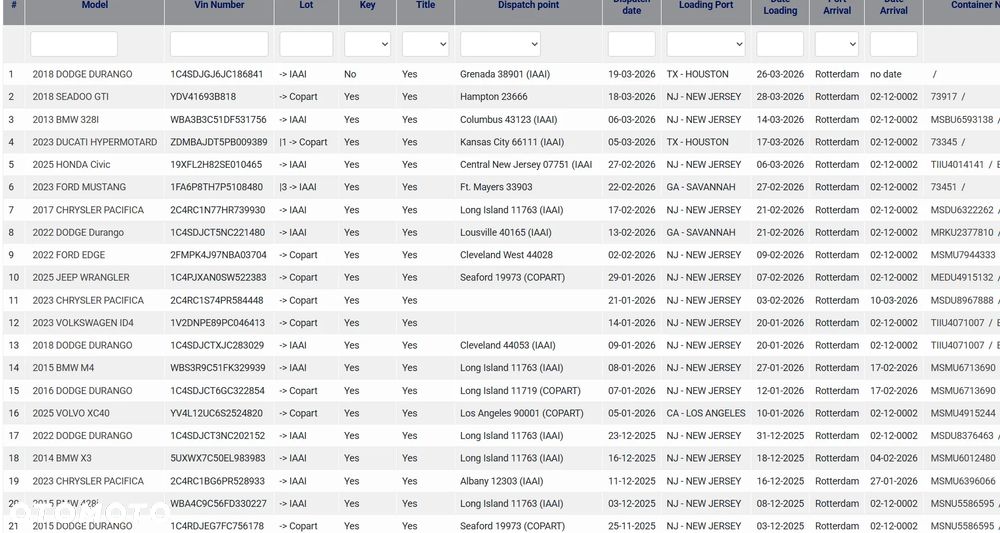Click VIN WBA3B3C51DF531756
The width and height of the screenshot is (1000, 533).
(218, 119)
